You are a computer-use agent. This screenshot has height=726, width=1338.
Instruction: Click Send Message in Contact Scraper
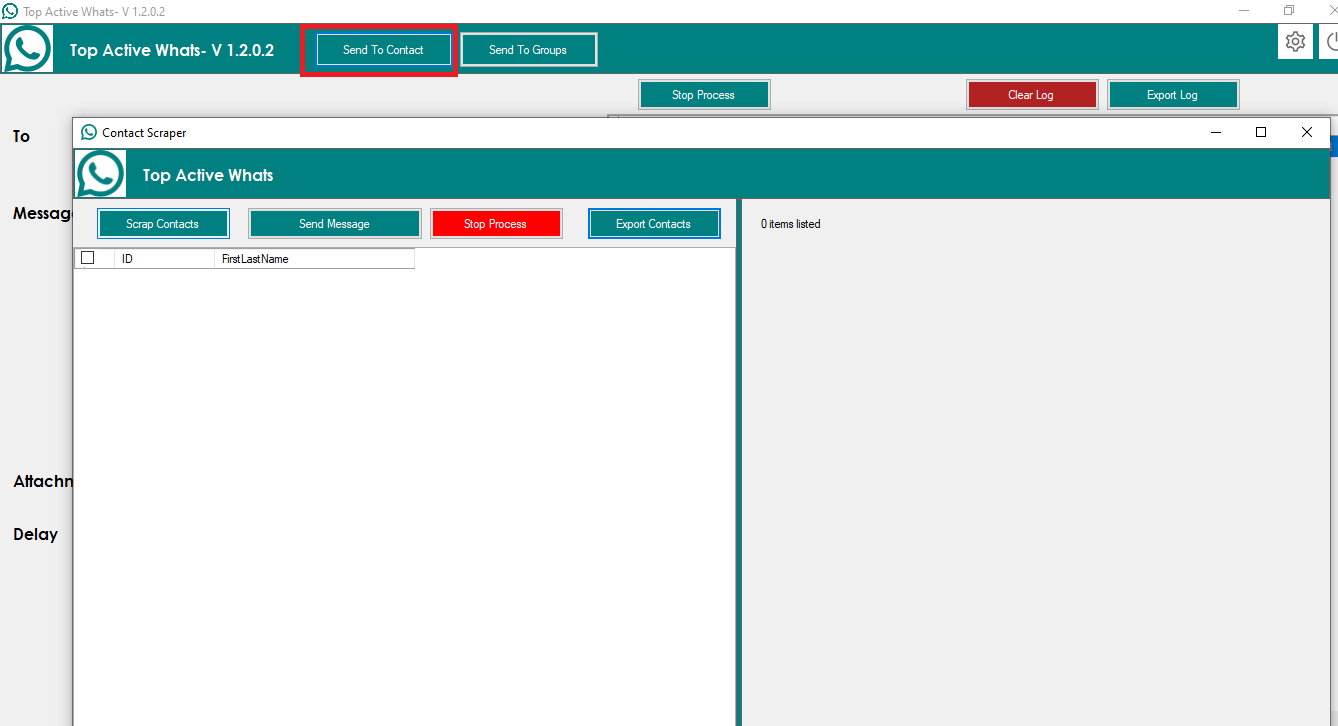335,224
